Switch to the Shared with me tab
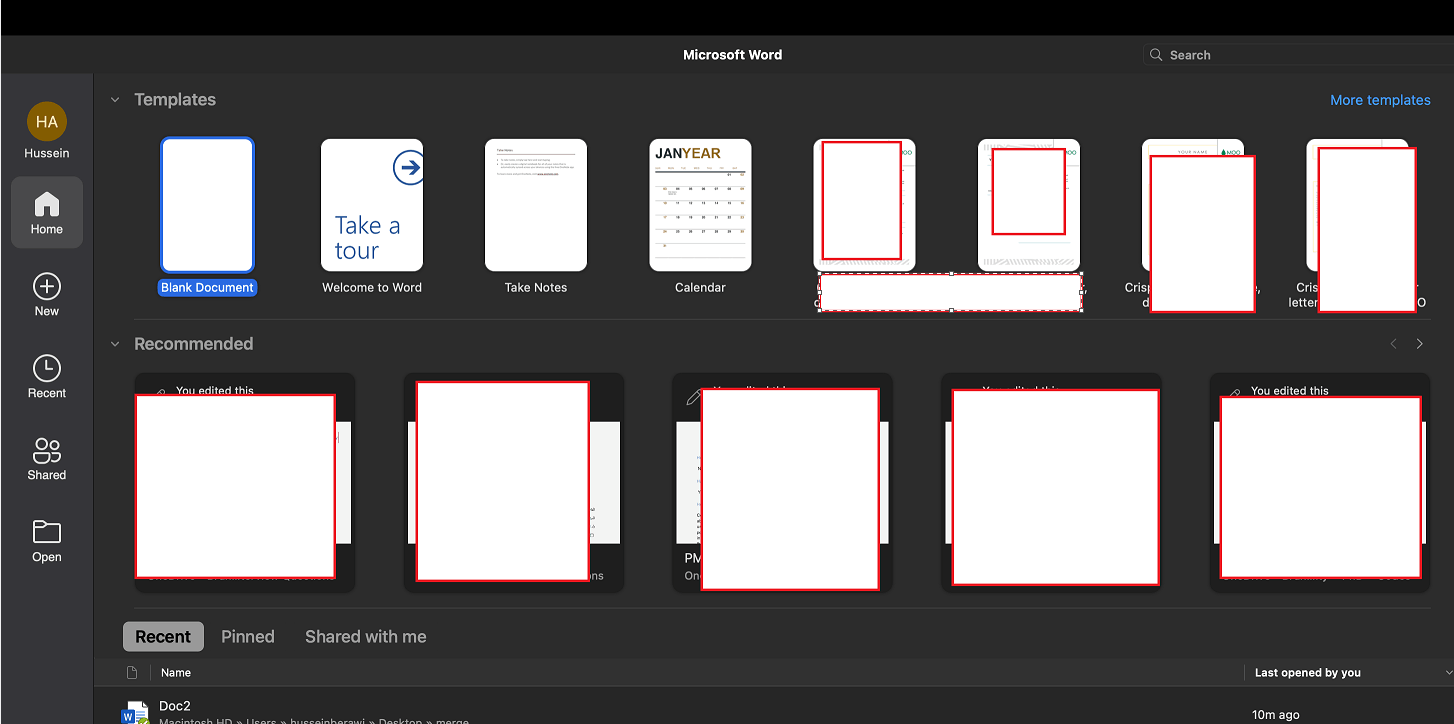 pyautogui.click(x=366, y=637)
